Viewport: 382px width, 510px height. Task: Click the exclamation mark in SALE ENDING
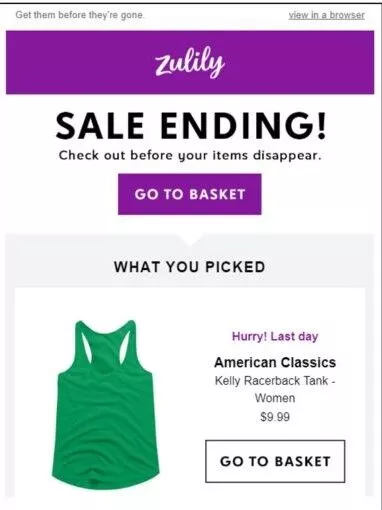321,126
